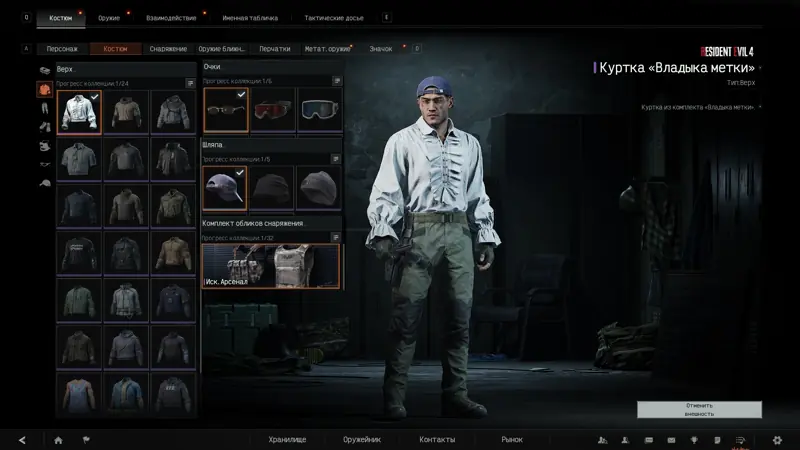Choose the red goggles item

coord(273,110)
